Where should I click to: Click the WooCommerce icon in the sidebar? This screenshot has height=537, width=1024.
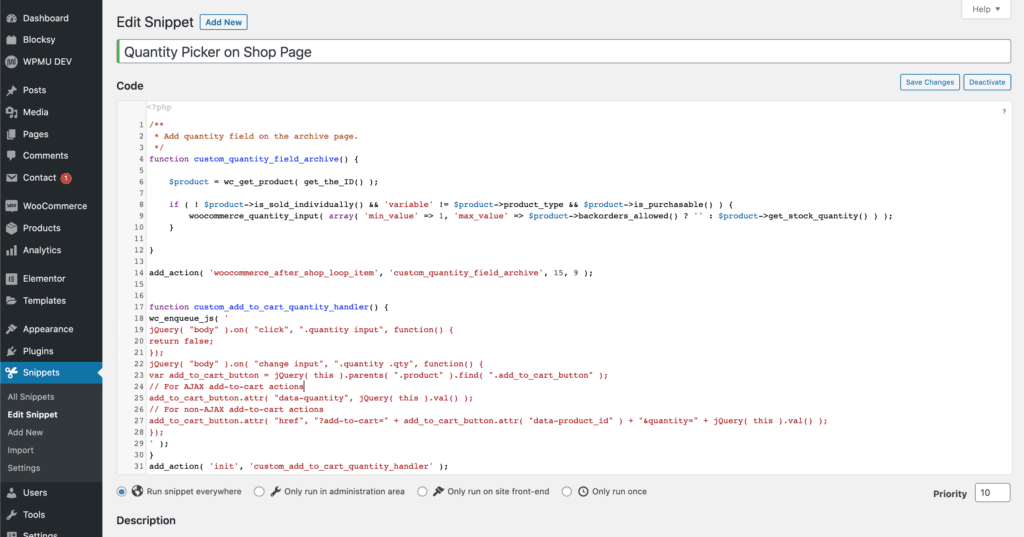pyautogui.click(x=11, y=206)
